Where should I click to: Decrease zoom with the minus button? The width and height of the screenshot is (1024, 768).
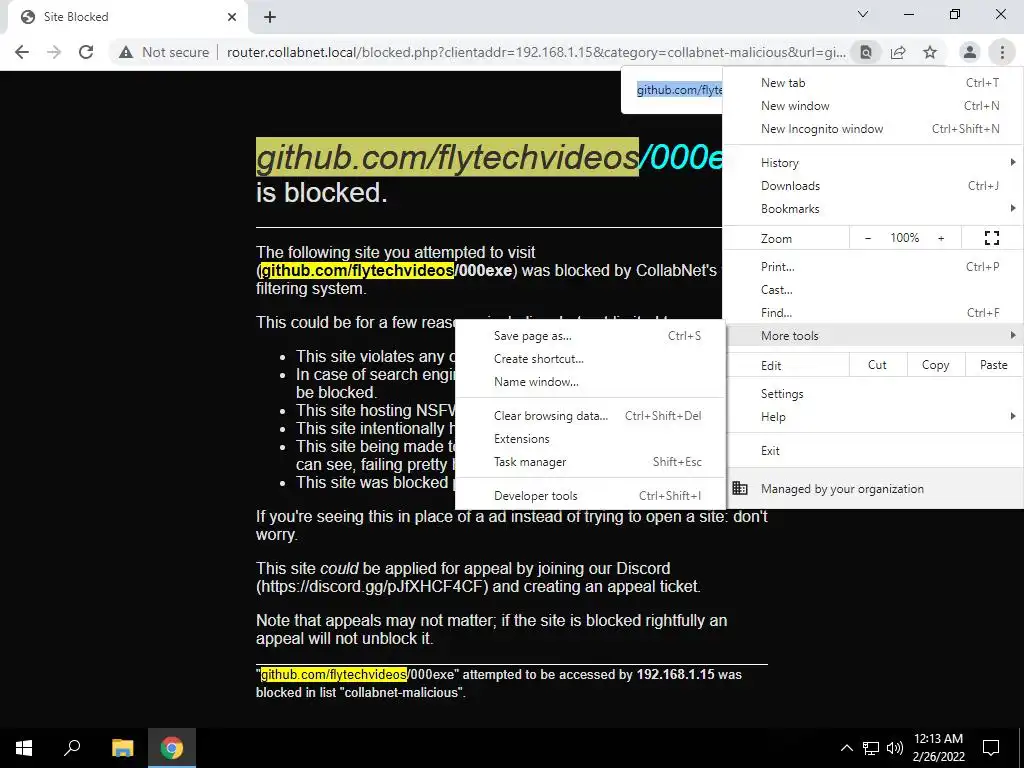(x=868, y=238)
